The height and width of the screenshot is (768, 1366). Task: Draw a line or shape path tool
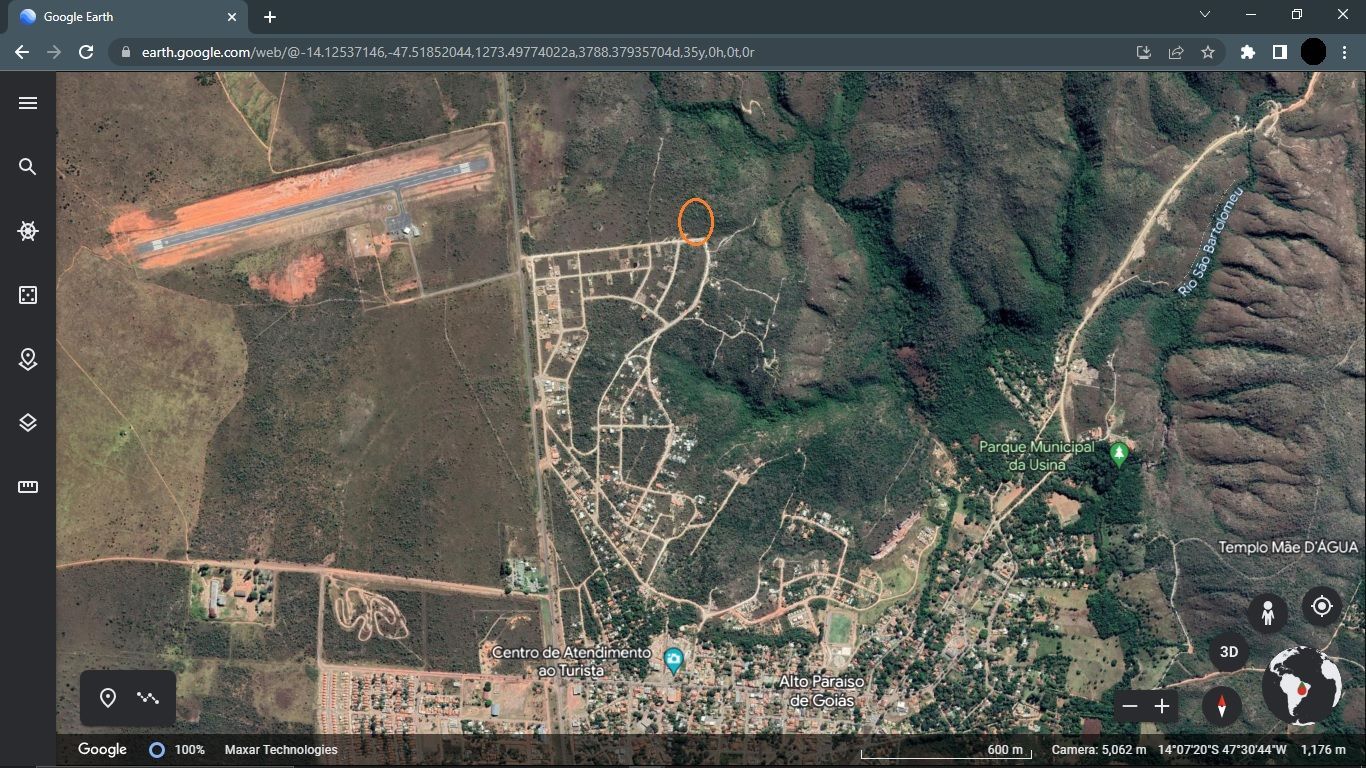pos(148,698)
